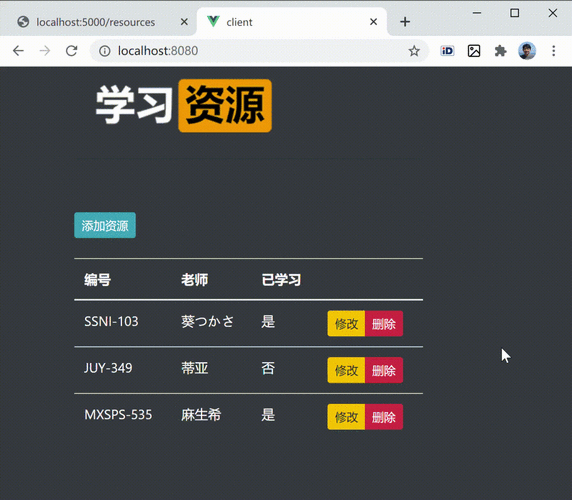Open a new tab with plus button
The height and width of the screenshot is (500, 572).
[405, 22]
